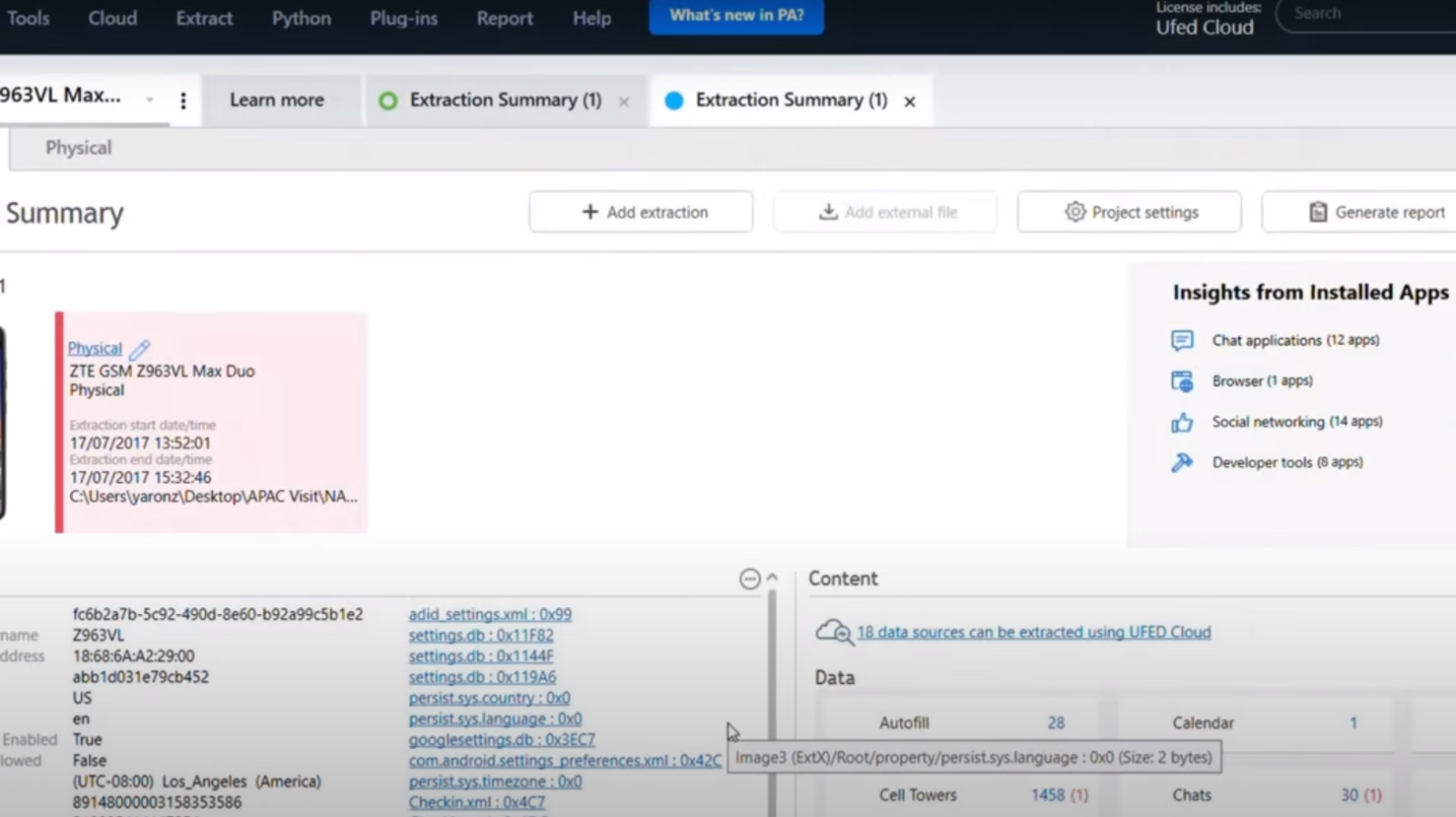Open Developer tools (8 apps)
The width and height of the screenshot is (1456, 817).
tap(1287, 462)
